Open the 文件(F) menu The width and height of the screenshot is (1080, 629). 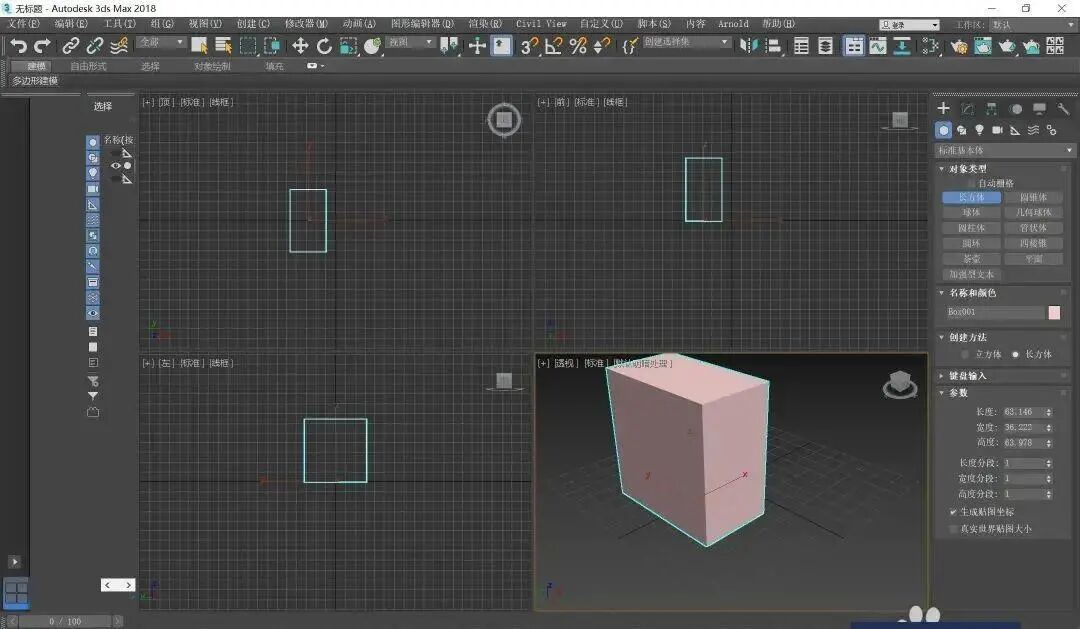tap(23, 23)
